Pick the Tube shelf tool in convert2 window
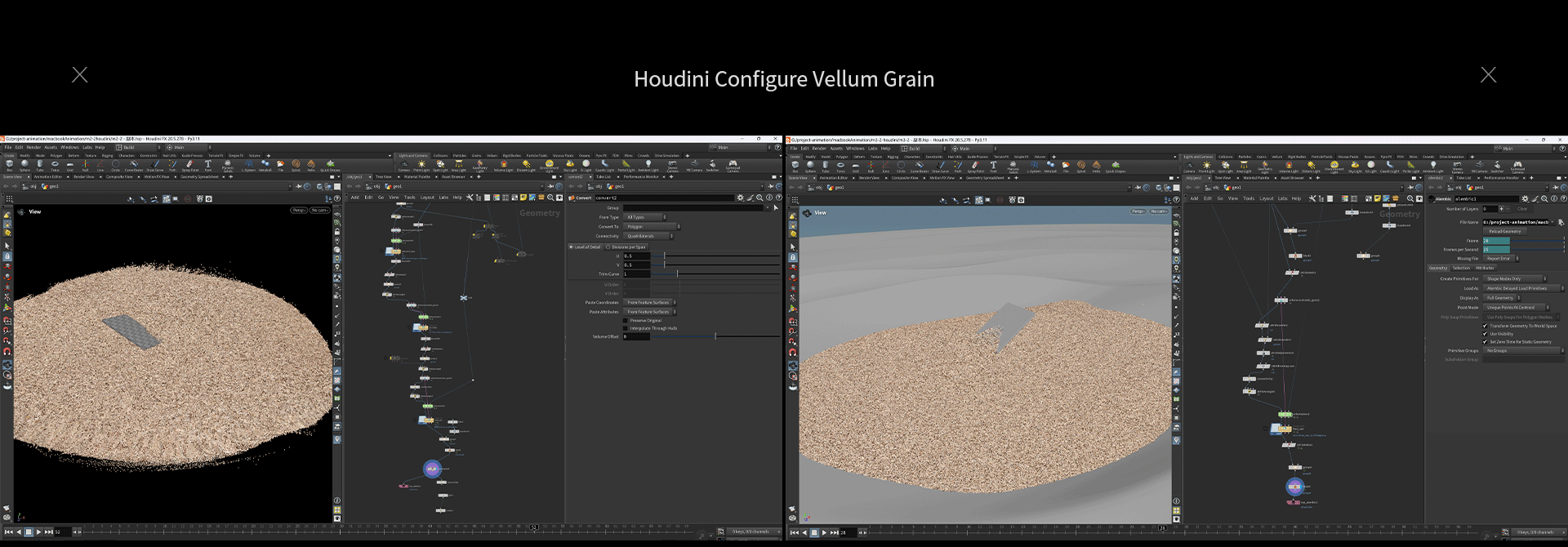 pyautogui.click(x=40, y=166)
